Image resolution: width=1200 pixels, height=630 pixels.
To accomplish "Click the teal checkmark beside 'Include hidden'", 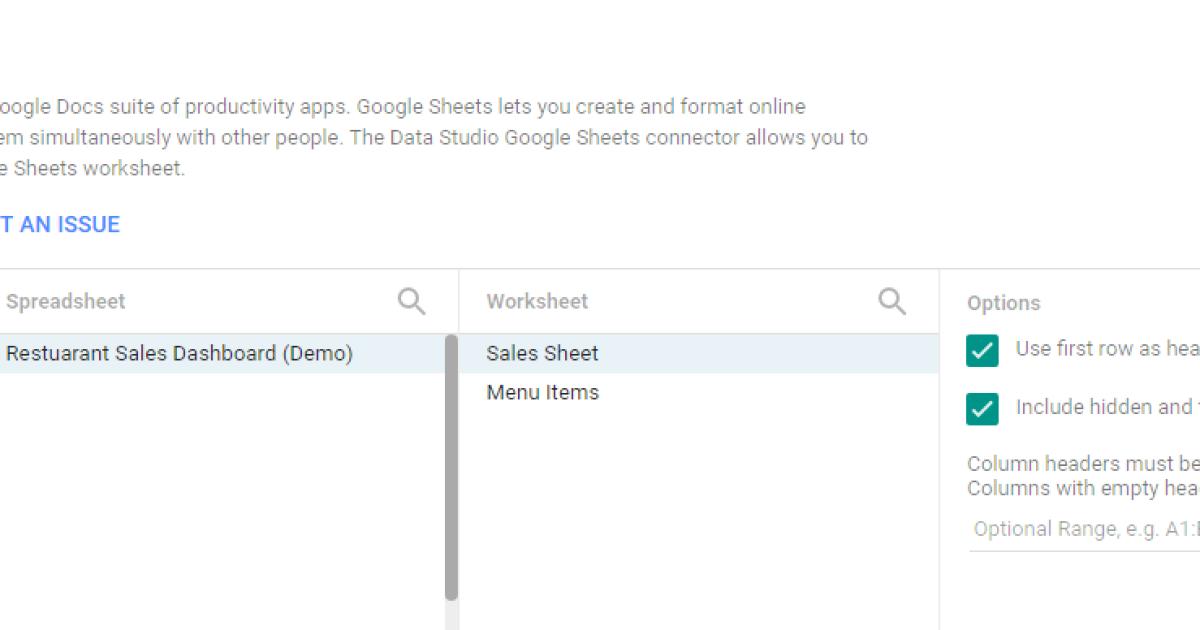I will click(982, 410).
